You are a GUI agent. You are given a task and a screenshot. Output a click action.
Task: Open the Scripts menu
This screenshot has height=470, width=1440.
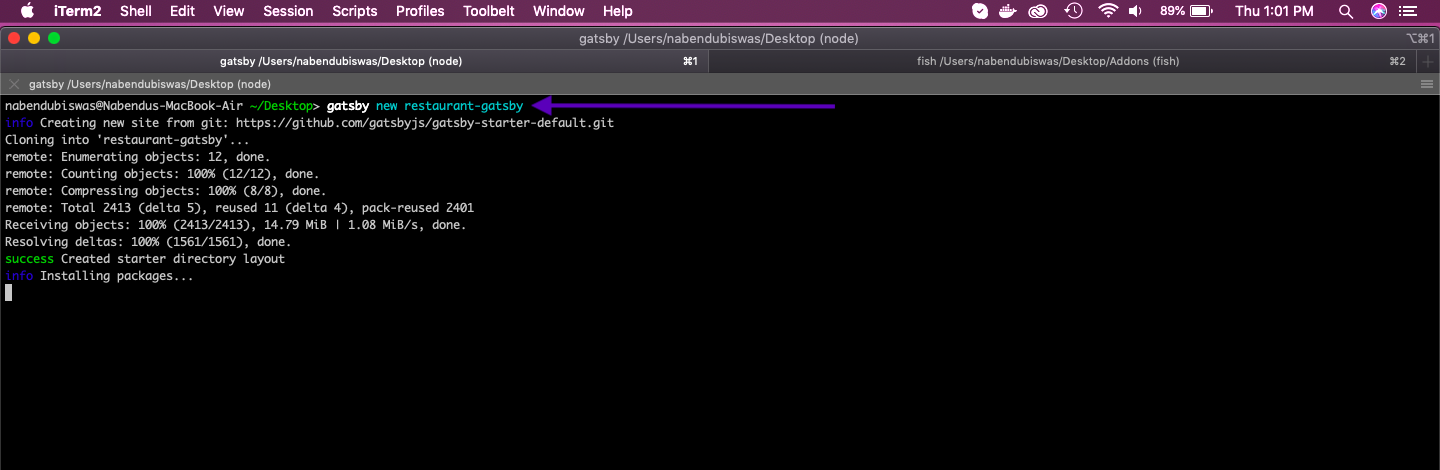355,11
